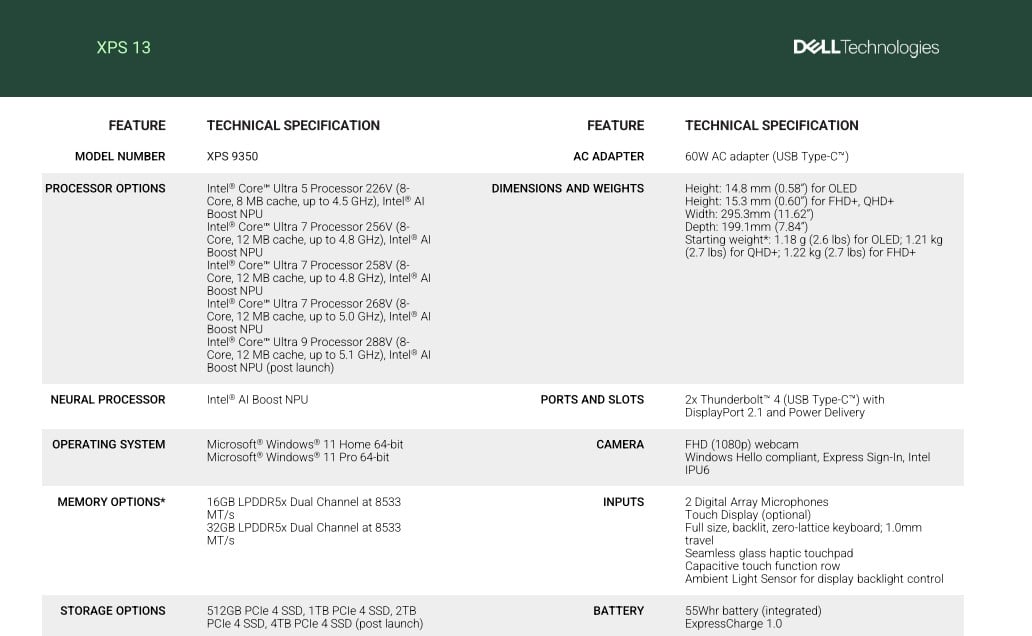
Task: Click the NEURAL PROCESSOR label
Action: click(x=108, y=400)
